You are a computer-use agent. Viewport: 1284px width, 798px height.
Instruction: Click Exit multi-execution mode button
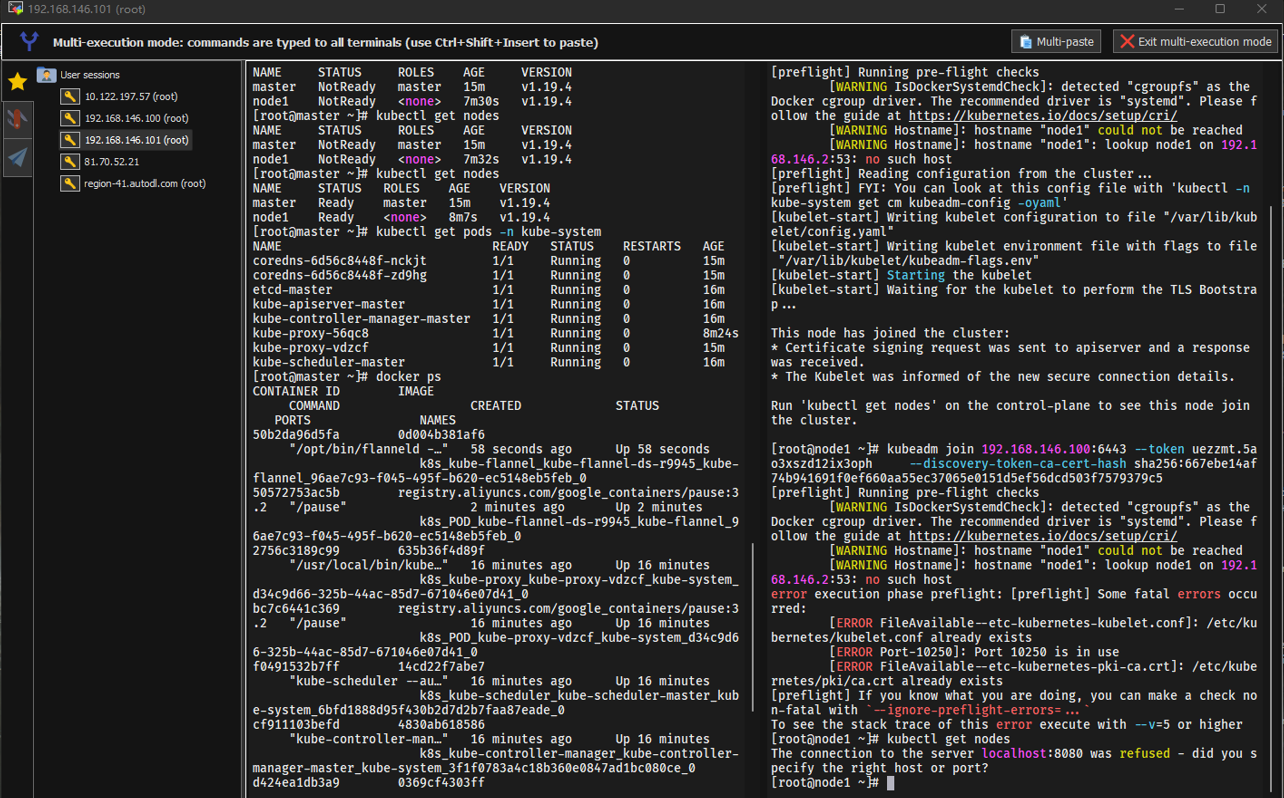(1196, 41)
